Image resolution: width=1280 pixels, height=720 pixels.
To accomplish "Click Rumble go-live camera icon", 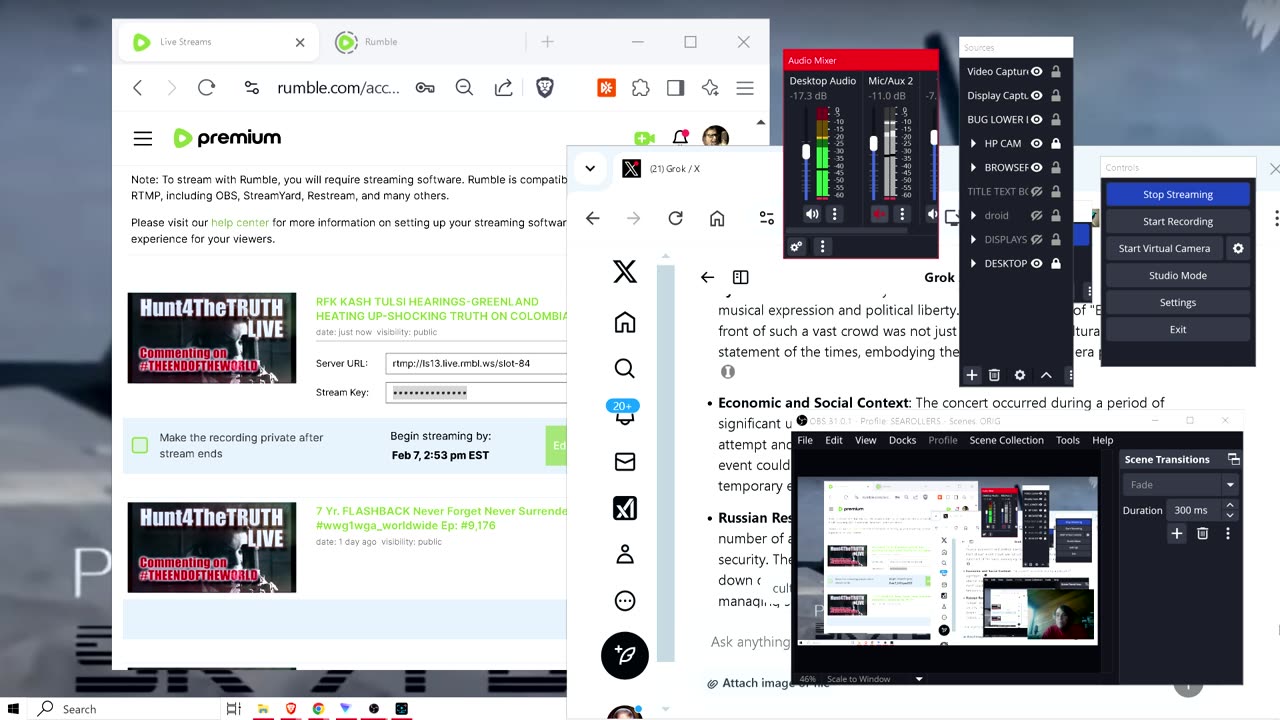I will click(644, 138).
